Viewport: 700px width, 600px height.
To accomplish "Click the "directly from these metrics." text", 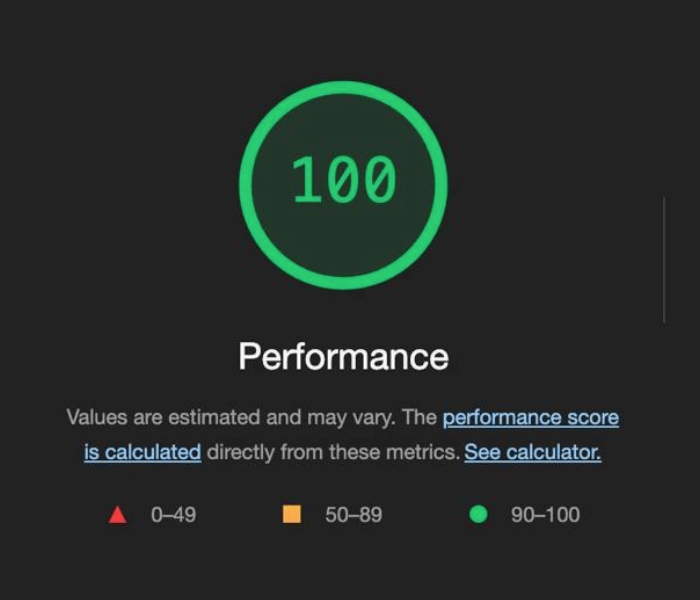I will (333, 452).
